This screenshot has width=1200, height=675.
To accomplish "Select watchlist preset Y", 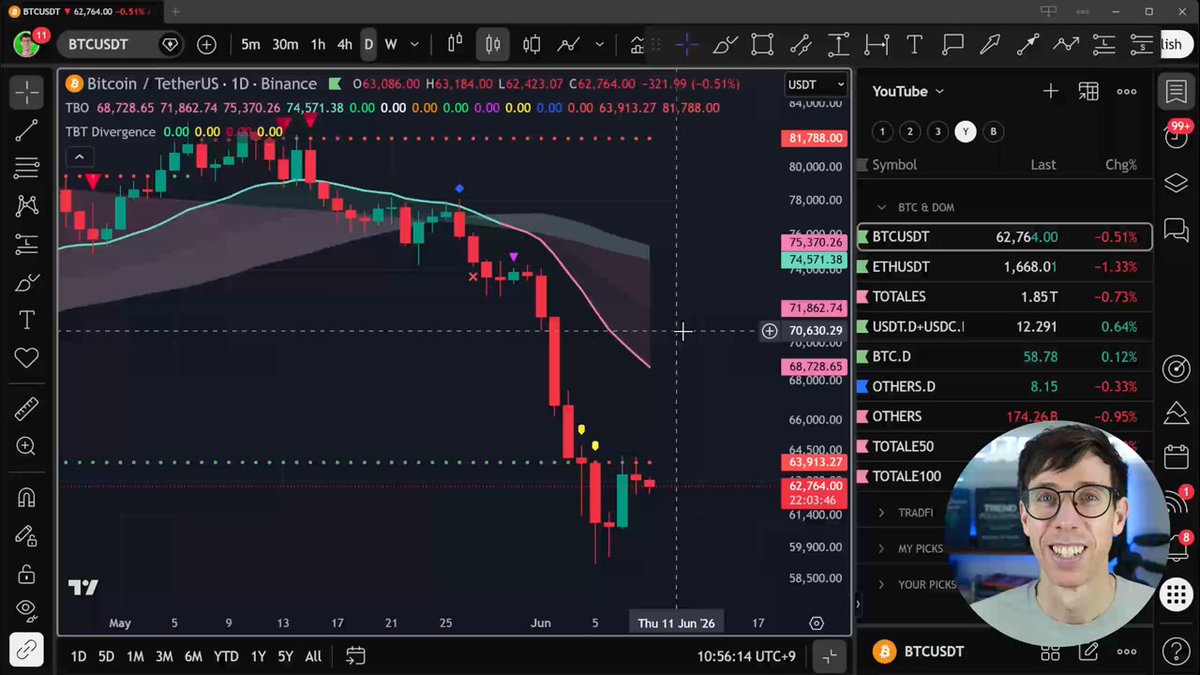I will coord(965,131).
